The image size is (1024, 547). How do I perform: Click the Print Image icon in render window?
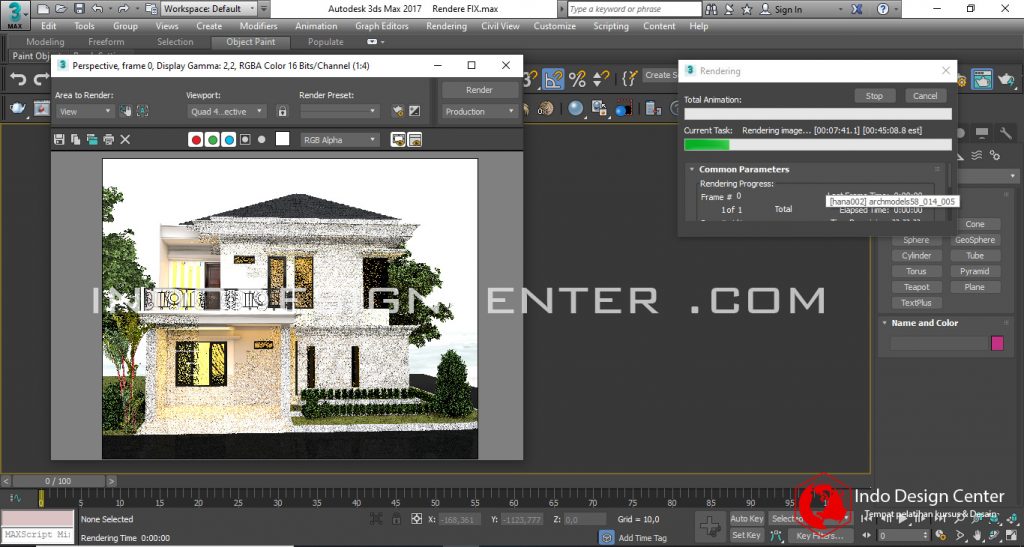[x=108, y=140]
